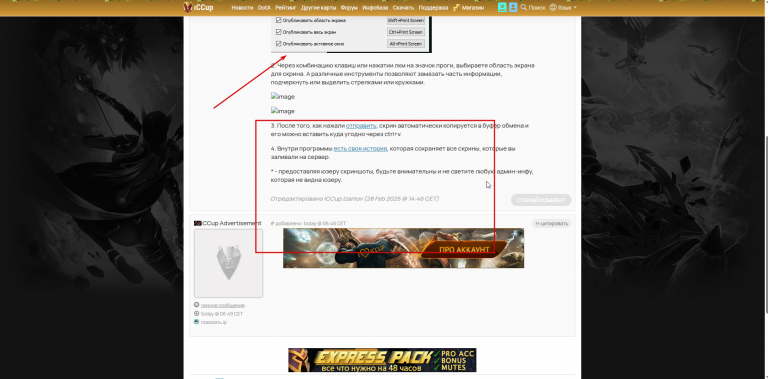Open the Магазин shop link
Screen dimensions: 768x379
point(473,8)
